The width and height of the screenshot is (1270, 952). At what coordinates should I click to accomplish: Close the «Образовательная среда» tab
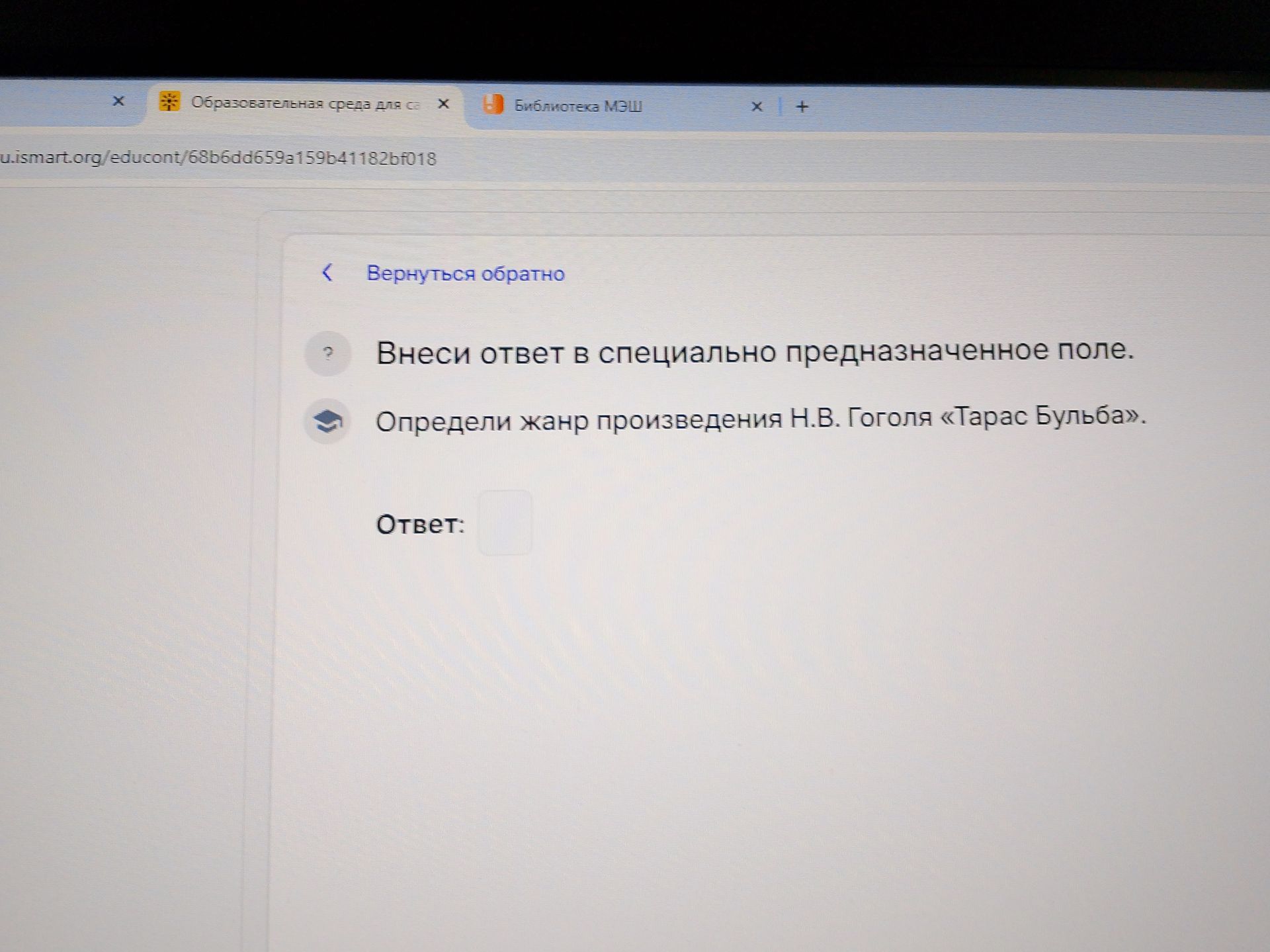(x=444, y=104)
